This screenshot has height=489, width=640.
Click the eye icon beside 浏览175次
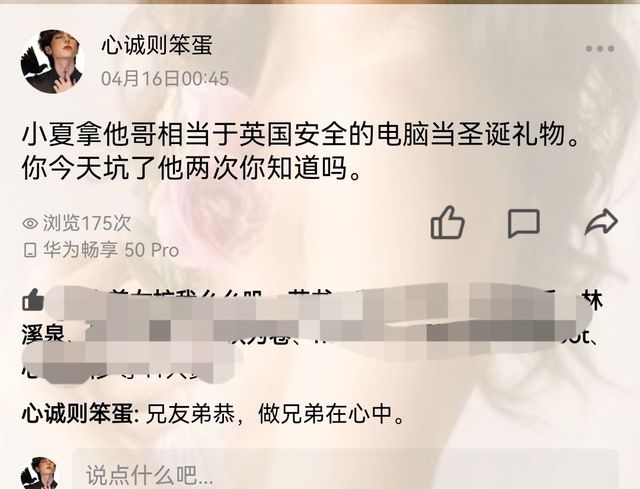click(x=30, y=223)
